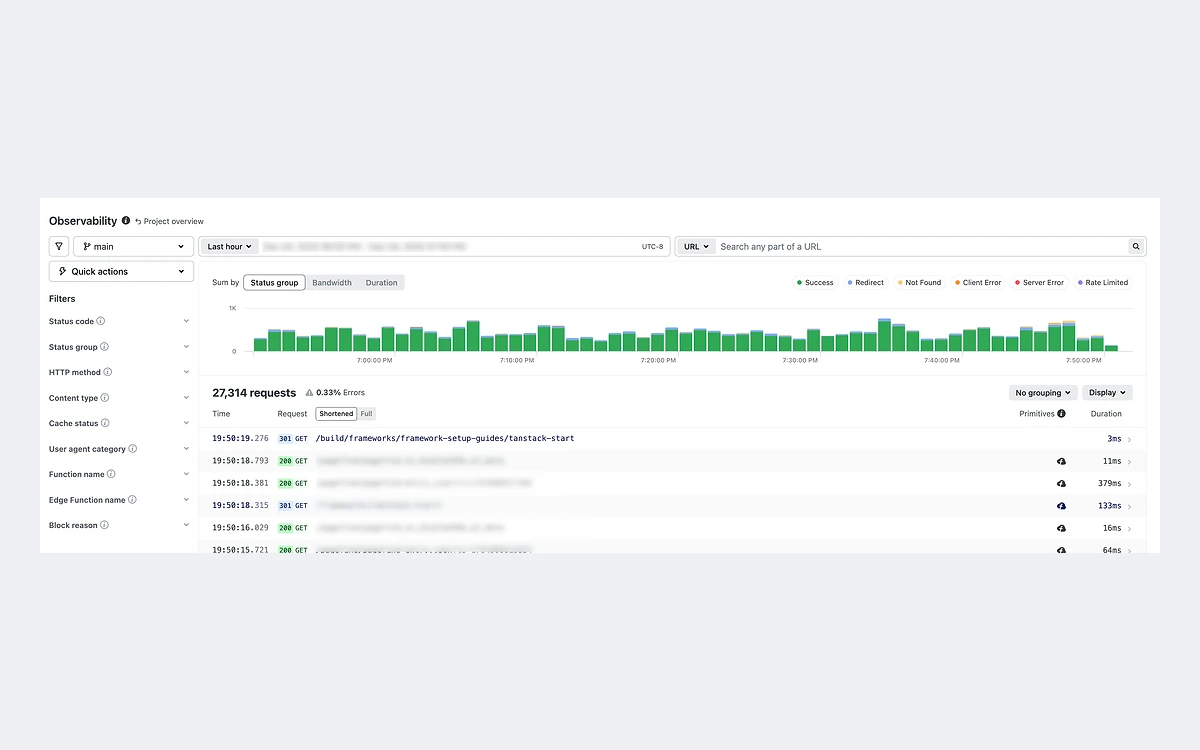Viewport: 1200px width, 750px height.
Task: Open row details arrow for the 379ms request
Action: pos(1130,483)
